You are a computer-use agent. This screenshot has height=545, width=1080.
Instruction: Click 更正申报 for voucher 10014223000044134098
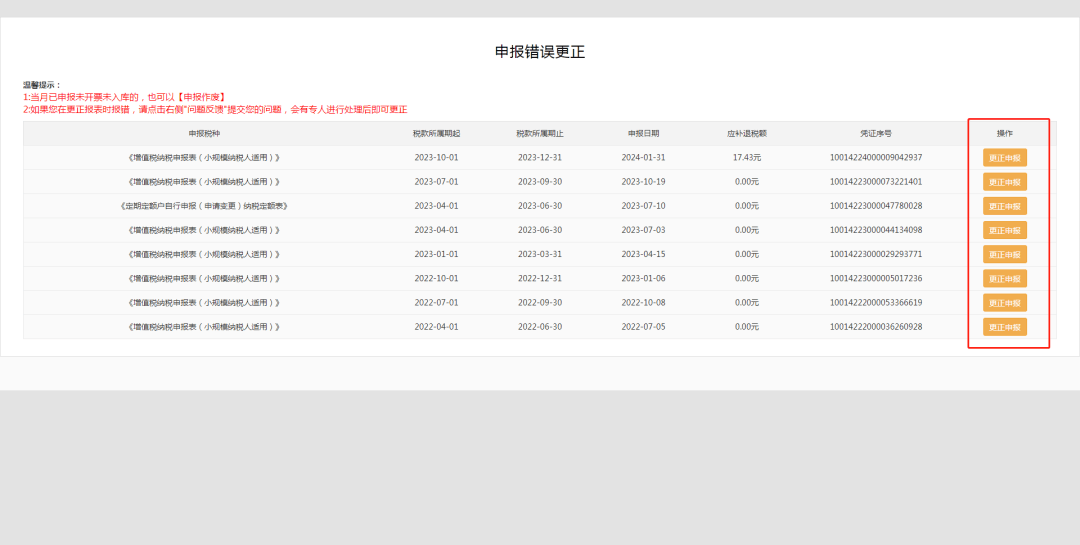tap(1004, 230)
